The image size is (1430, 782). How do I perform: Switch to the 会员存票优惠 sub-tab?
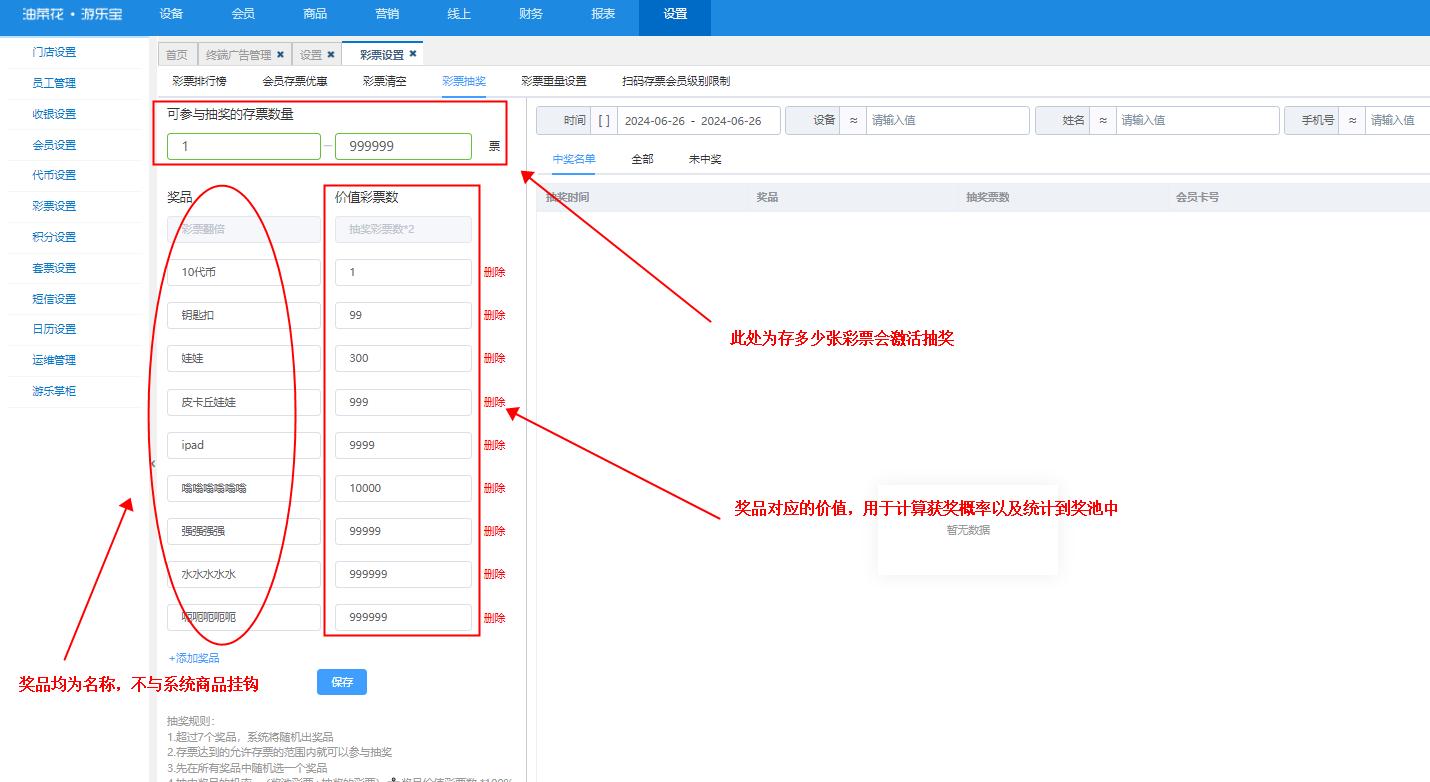tap(295, 81)
